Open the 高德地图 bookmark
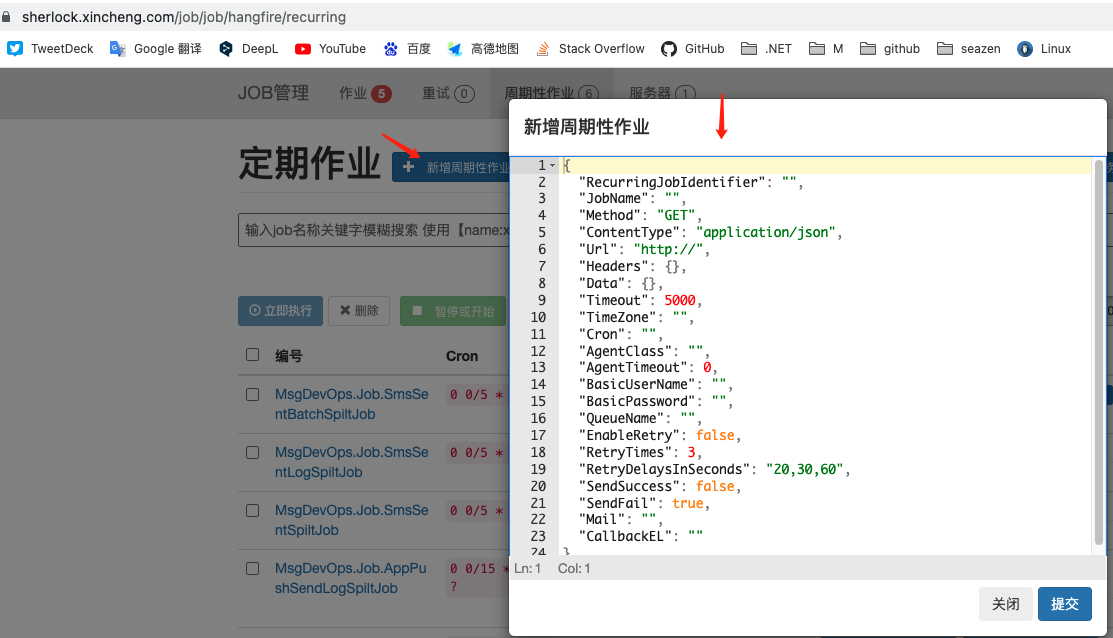Viewport: 1113px width, 638px height. click(x=483, y=48)
